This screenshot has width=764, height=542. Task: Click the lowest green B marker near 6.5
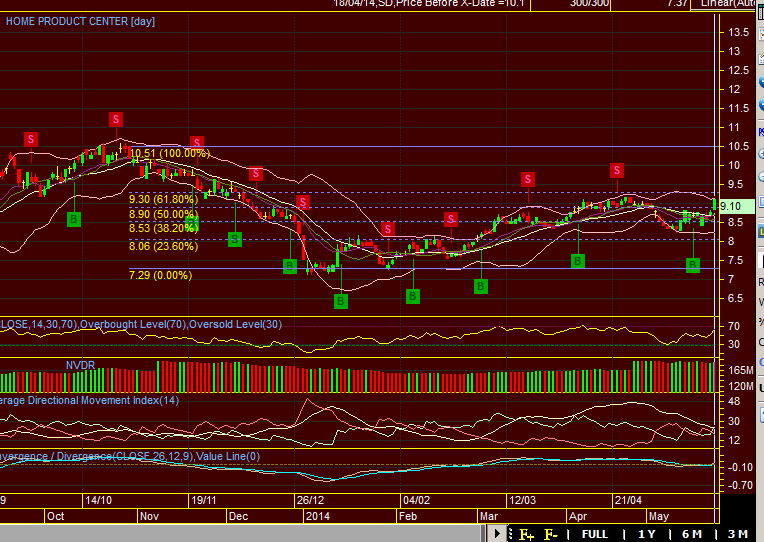click(341, 302)
